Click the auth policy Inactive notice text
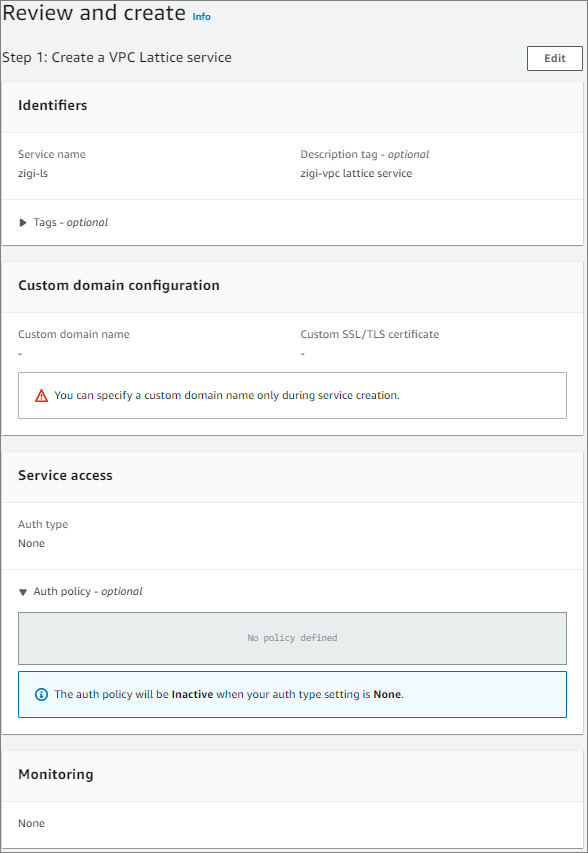This screenshot has width=588, height=853. pyautogui.click(x=229, y=695)
